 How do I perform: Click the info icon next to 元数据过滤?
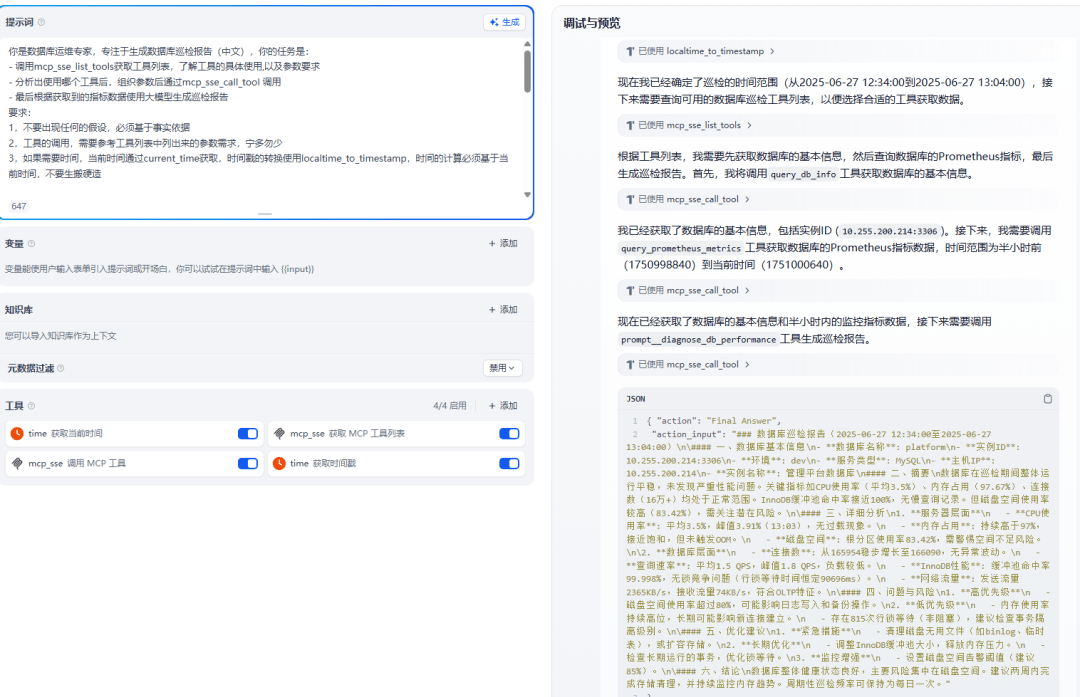61,368
